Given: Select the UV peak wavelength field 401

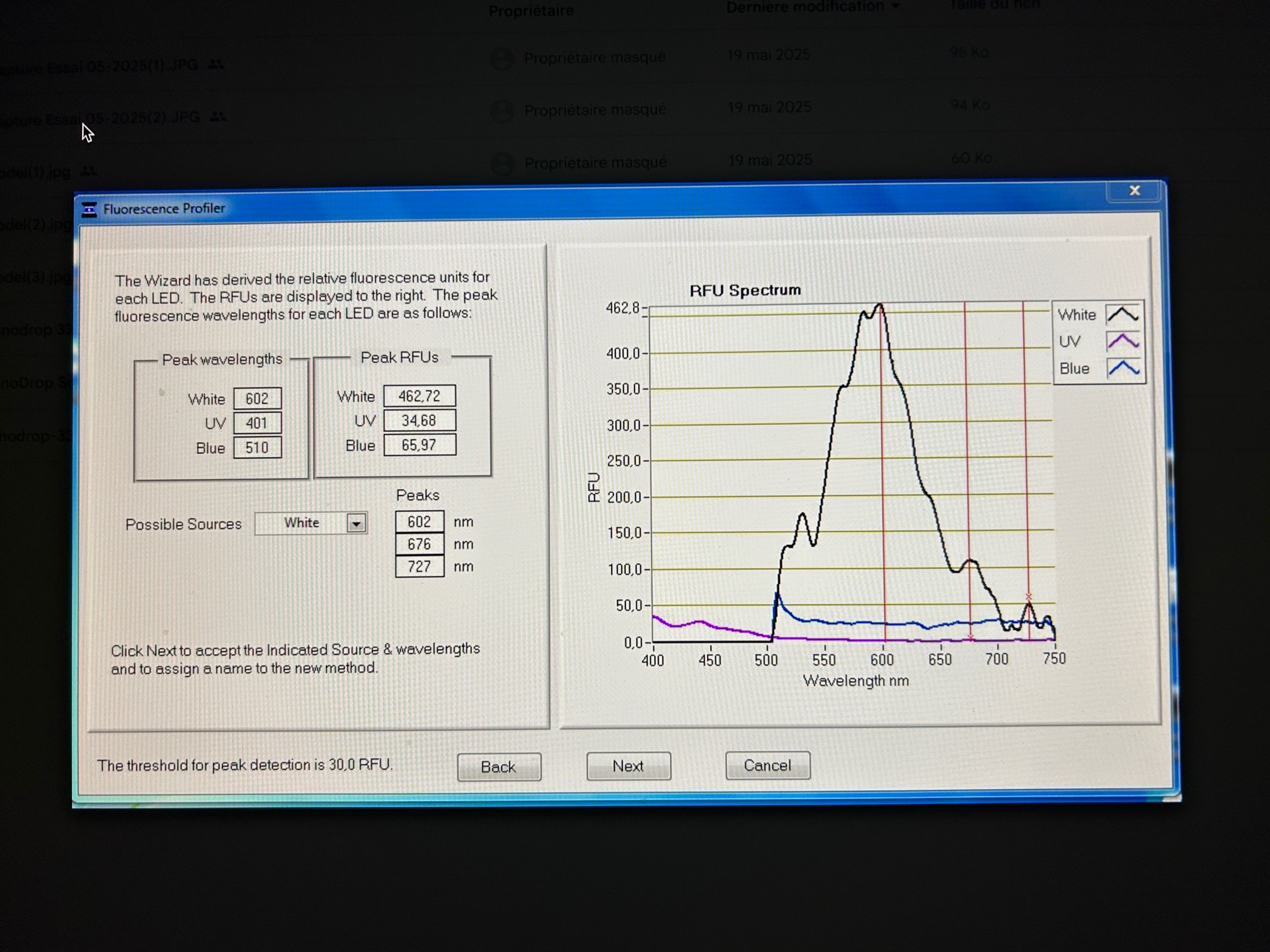Looking at the screenshot, I should pos(257,423).
